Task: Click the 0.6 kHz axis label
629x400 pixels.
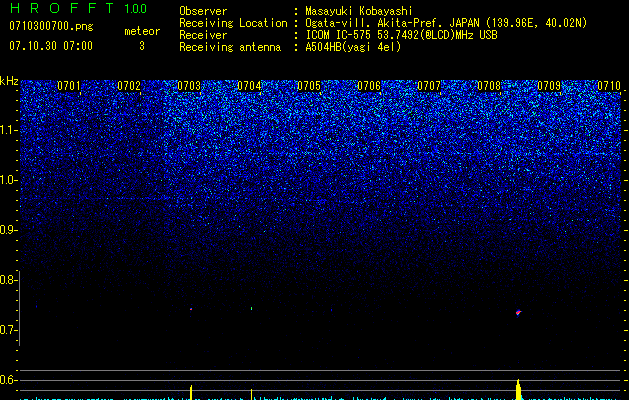Action: (7, 380)
